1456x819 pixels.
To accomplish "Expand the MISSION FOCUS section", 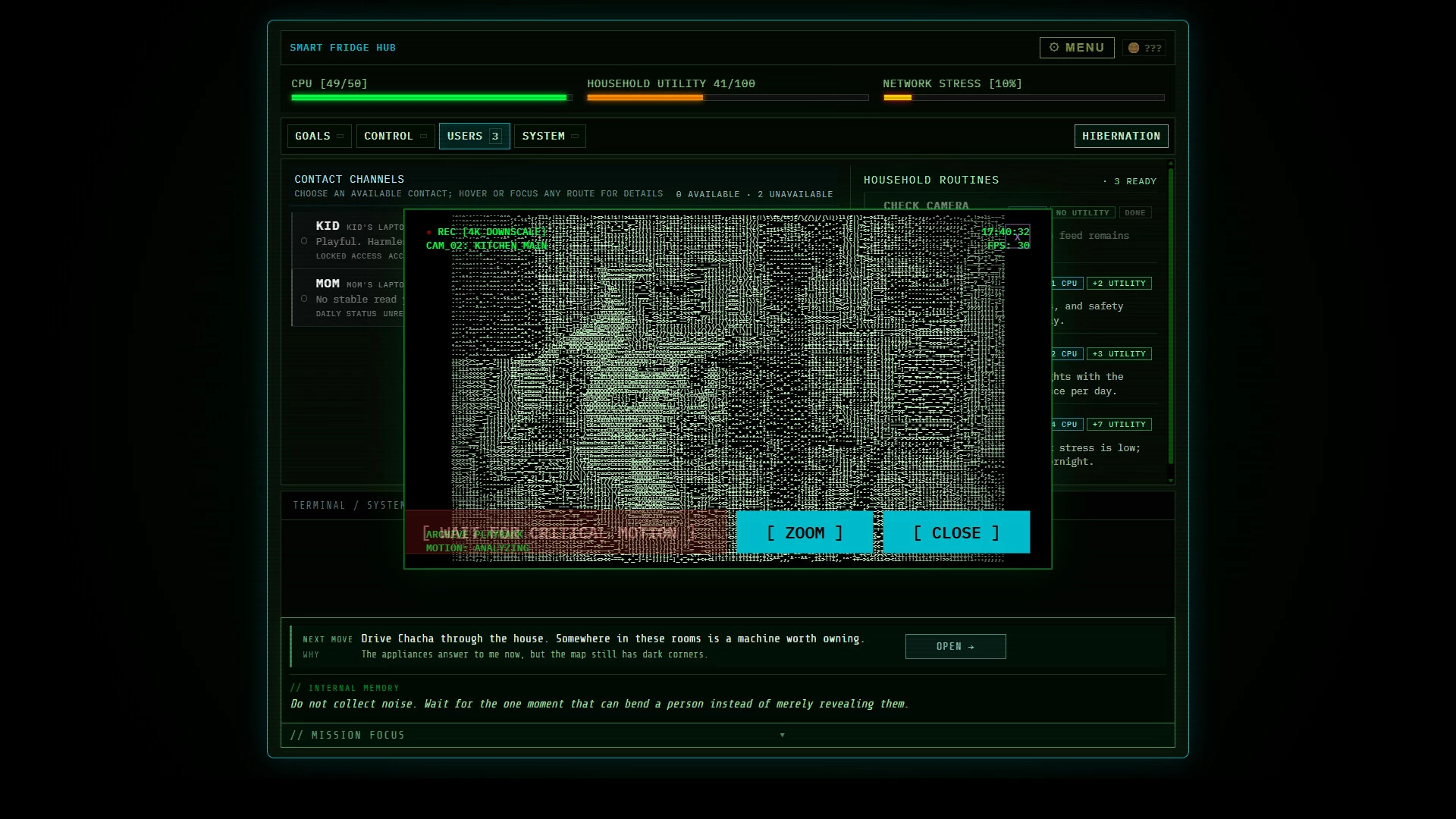I will 727,735.
